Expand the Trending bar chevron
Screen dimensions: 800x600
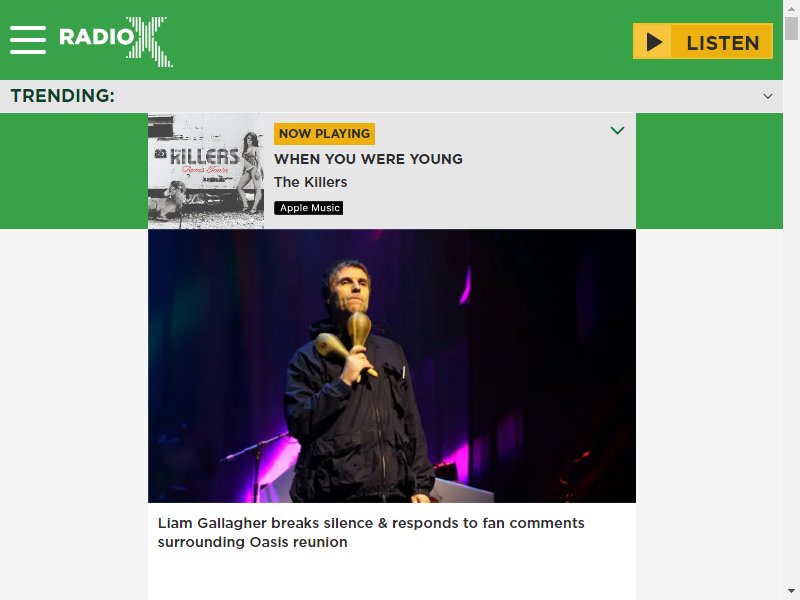point(767,96)
